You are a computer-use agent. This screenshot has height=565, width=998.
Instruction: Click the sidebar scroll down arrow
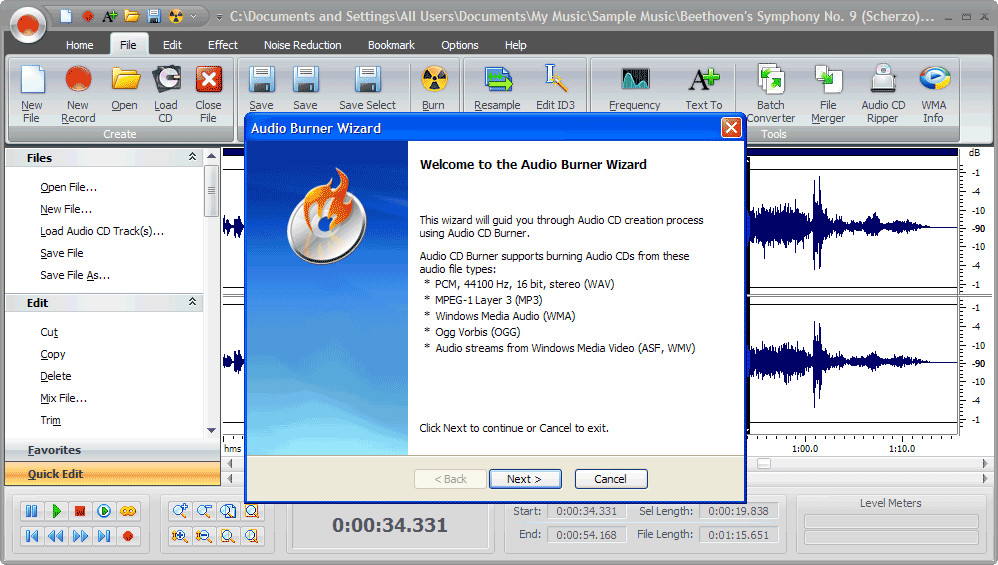tap(211, 430)
